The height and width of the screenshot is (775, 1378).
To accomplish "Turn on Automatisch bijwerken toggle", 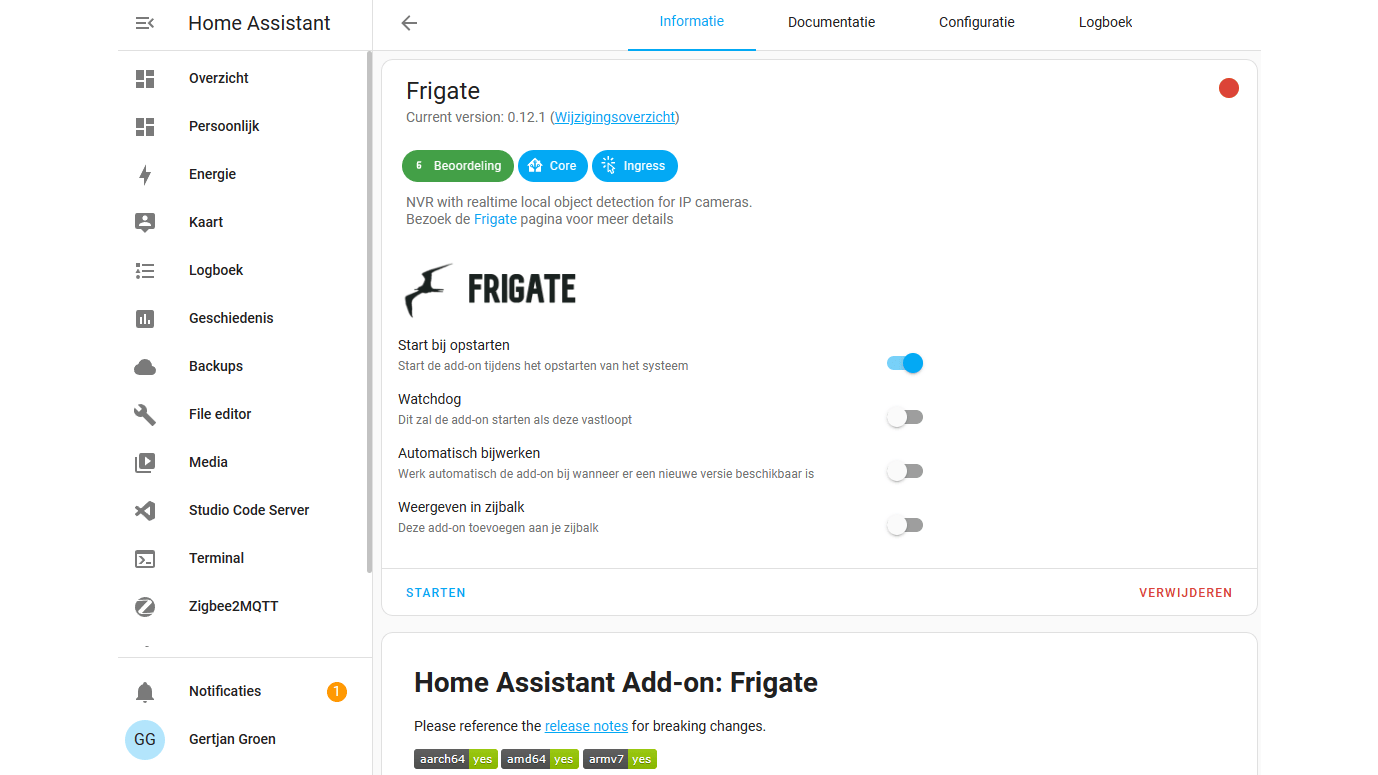I will 905,471.
